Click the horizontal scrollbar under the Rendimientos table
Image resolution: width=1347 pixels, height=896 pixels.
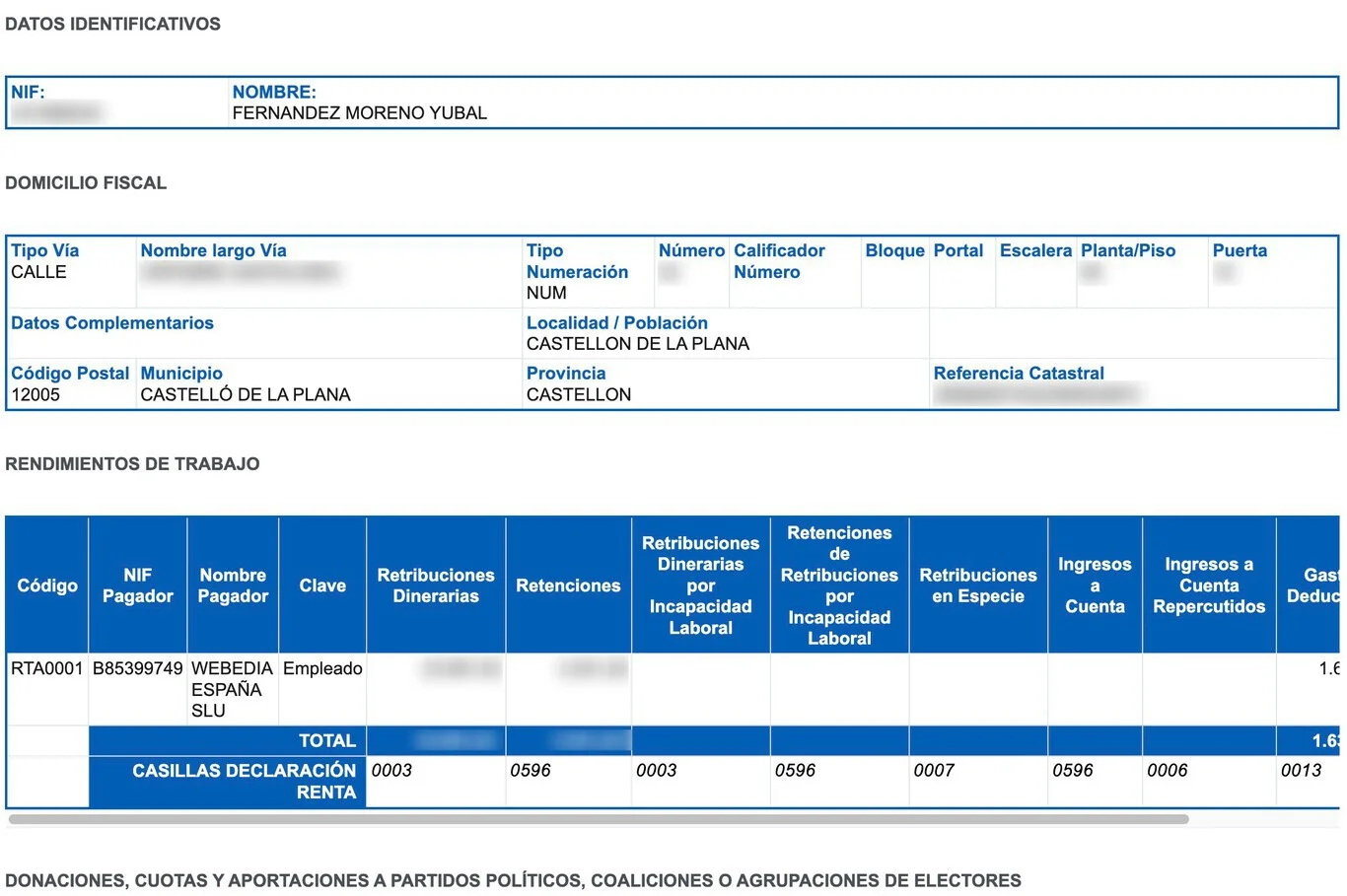[598, 819]
